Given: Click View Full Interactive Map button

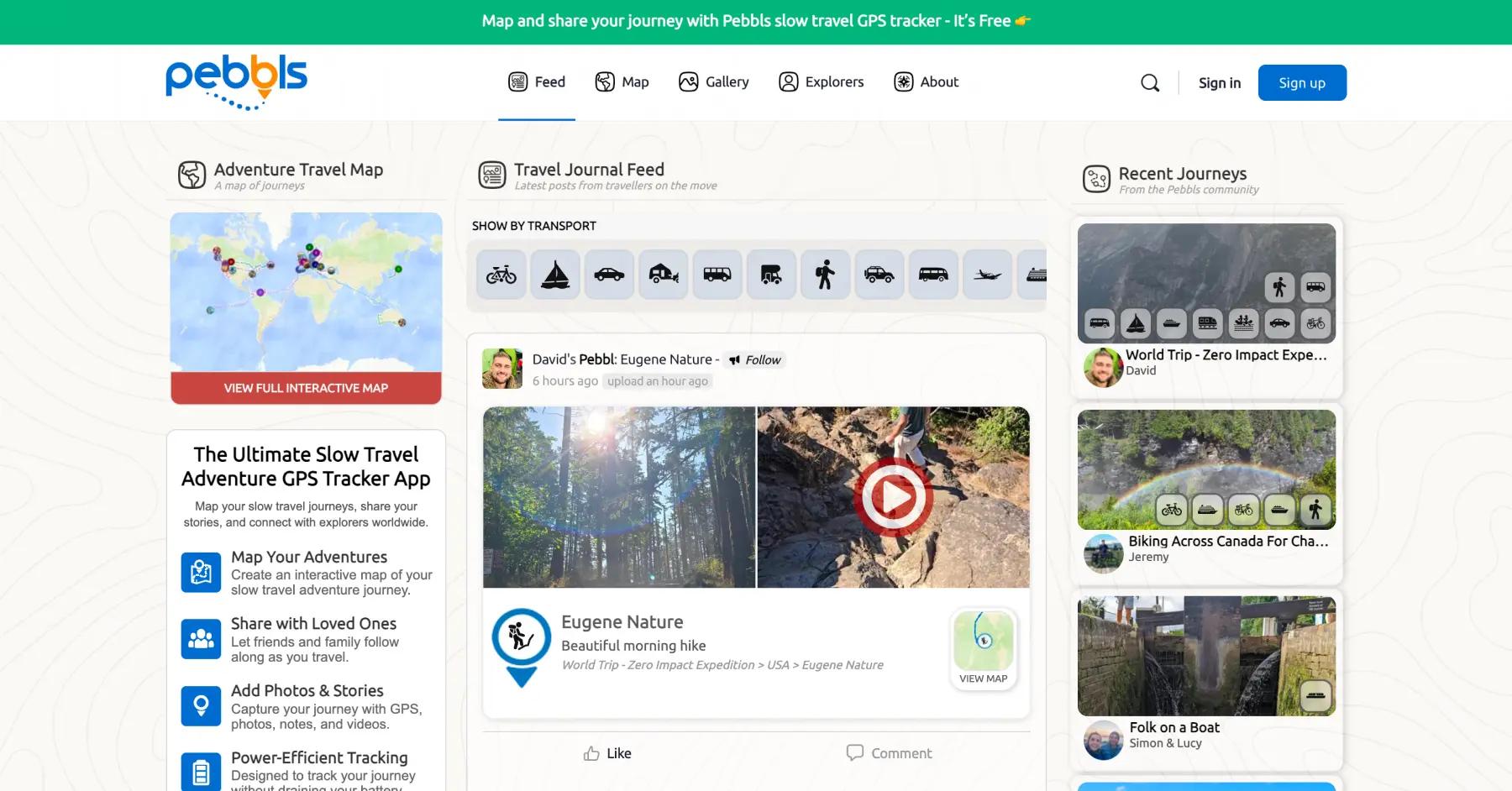Looking at the screenshot, I should pyautogui.click(x=306, y=388).
